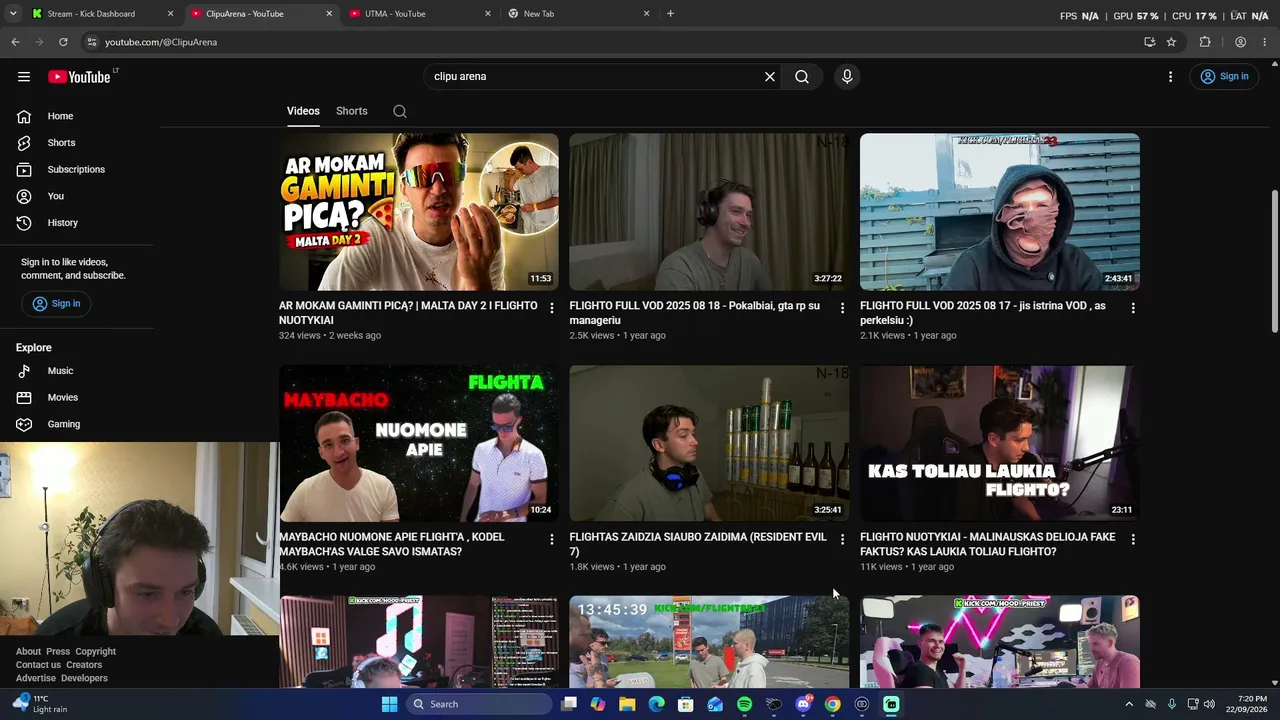Click the magnifier search button beside search box

tap(802, 77)
